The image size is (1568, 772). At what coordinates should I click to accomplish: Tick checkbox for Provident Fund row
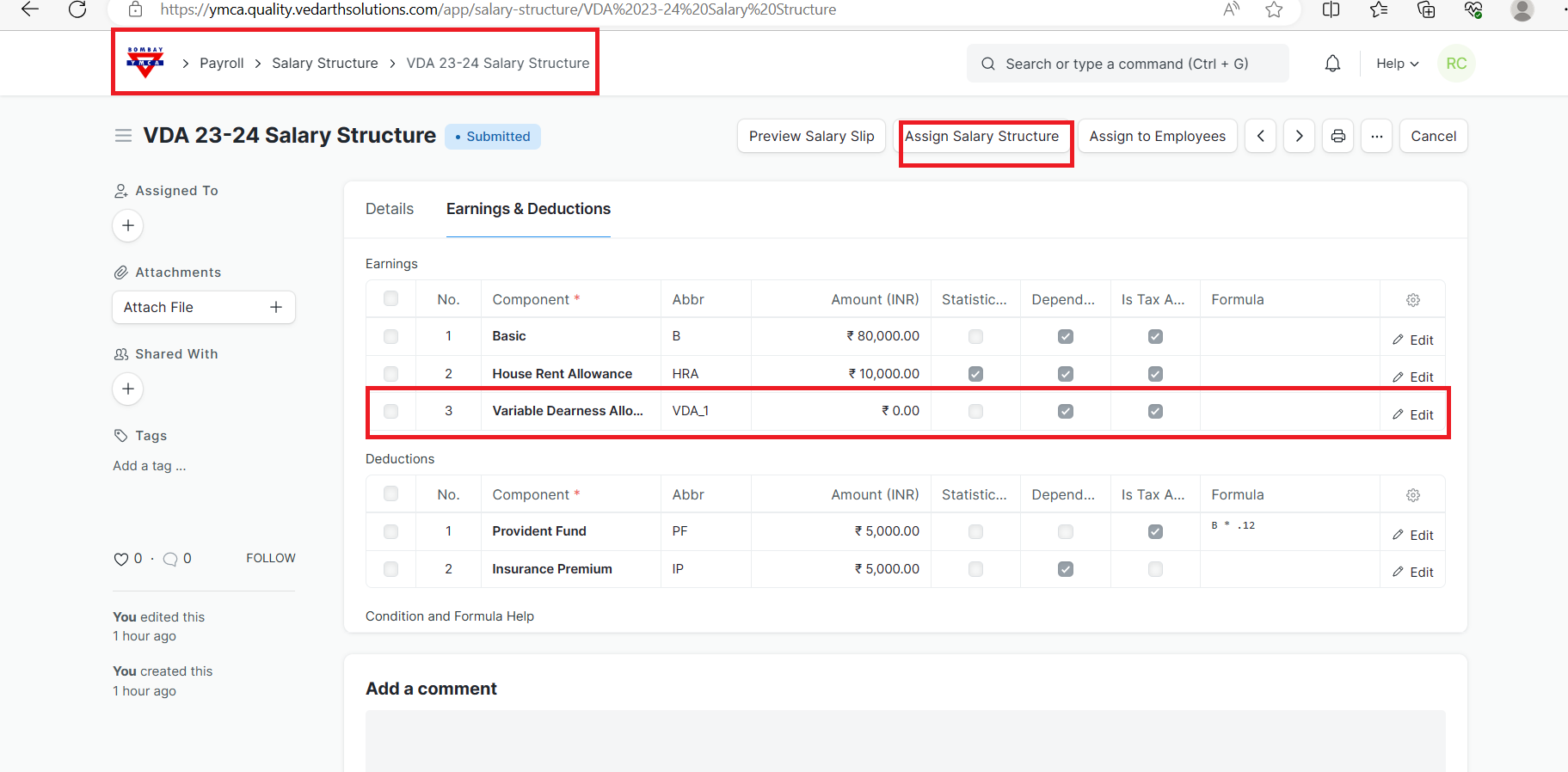pyautogui.click(x=391, y=531)
